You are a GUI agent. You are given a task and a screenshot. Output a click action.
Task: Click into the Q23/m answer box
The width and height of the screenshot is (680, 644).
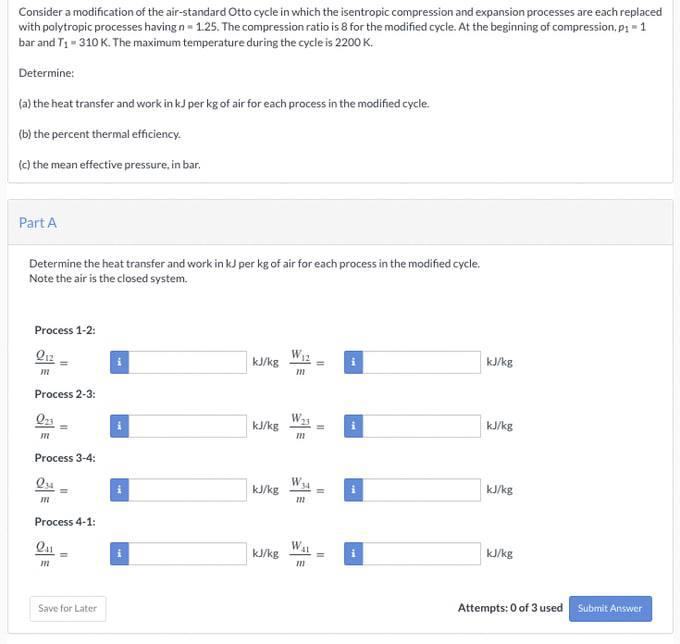[x=188, y=426]
